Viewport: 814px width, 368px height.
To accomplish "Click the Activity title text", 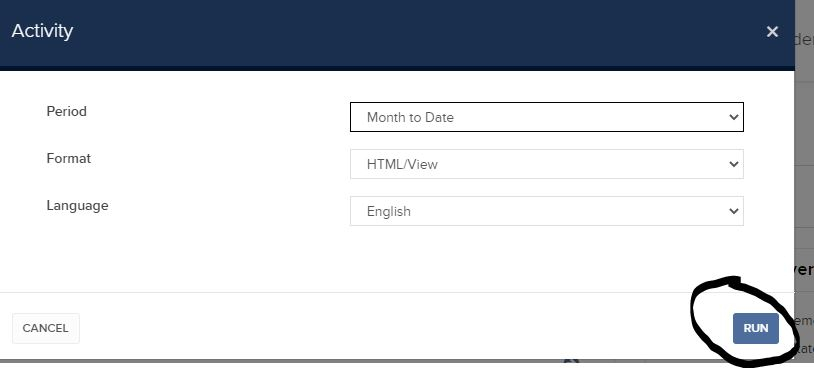I will point(42,31).
